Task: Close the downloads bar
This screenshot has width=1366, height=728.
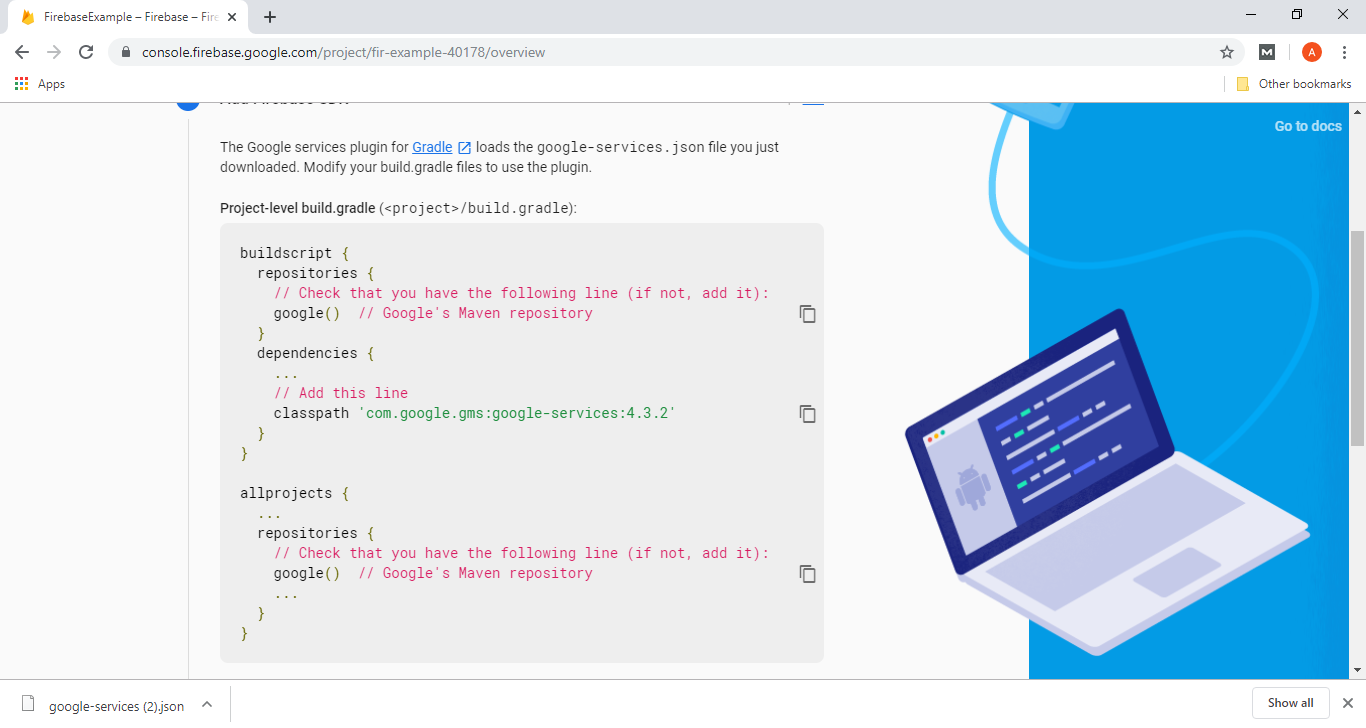Action: (x=1347, y=703)
